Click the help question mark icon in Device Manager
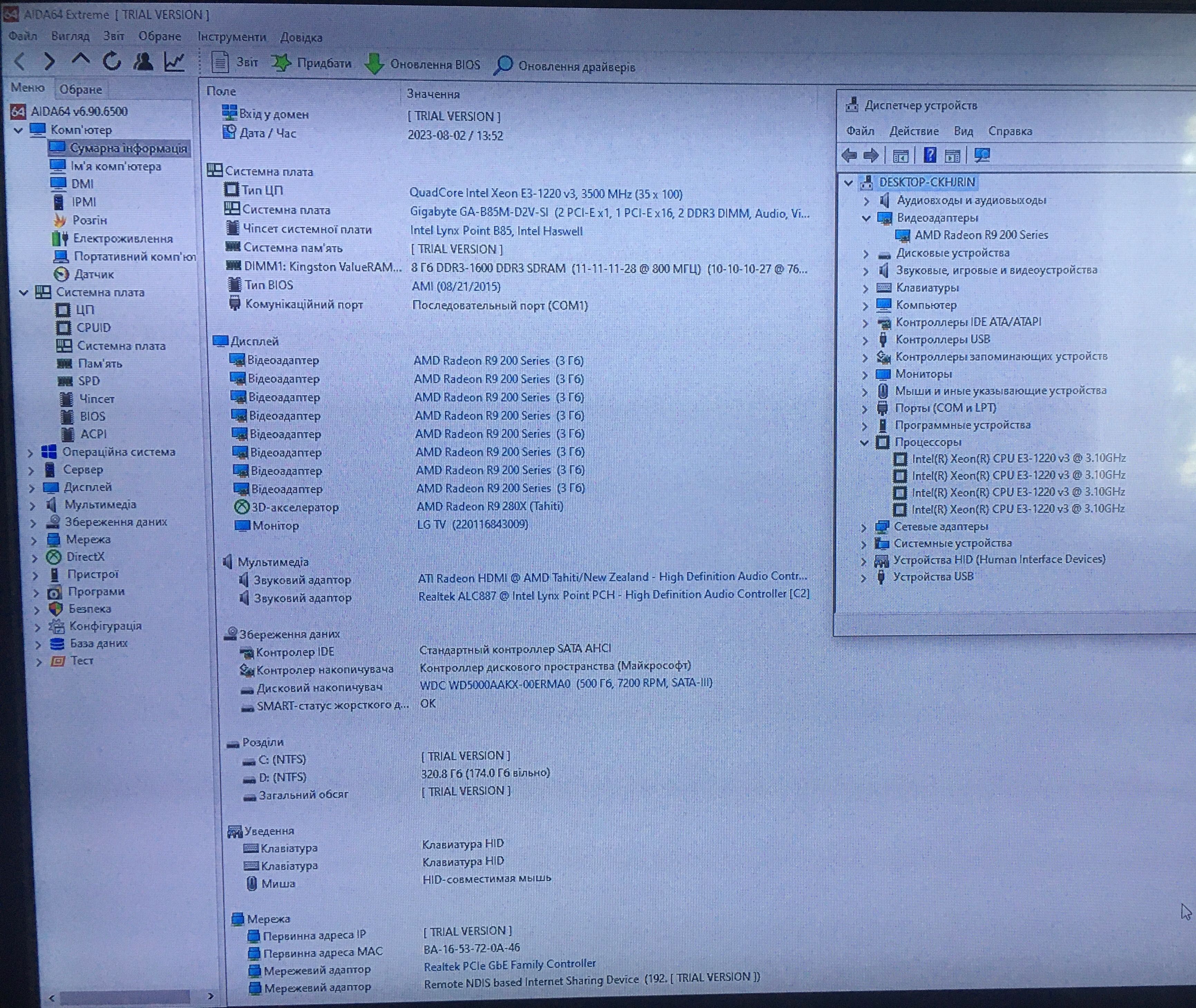Viewport: 1196px width, 1008px height. point(930,155)
